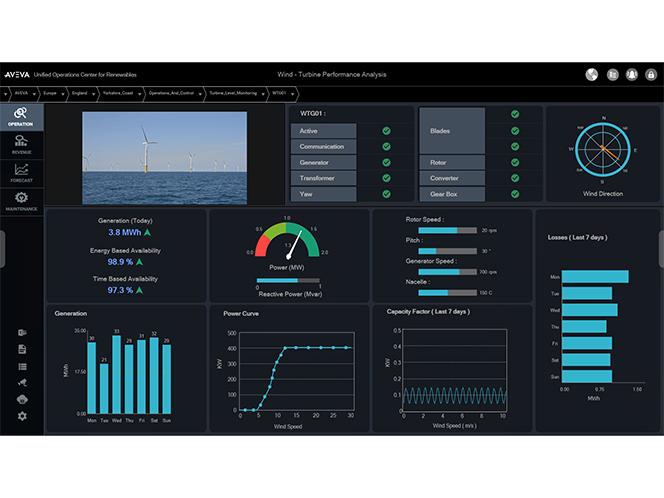Go to the Europe breadcrumb level
Screen dimensions: 664x498
click(50, 93)
